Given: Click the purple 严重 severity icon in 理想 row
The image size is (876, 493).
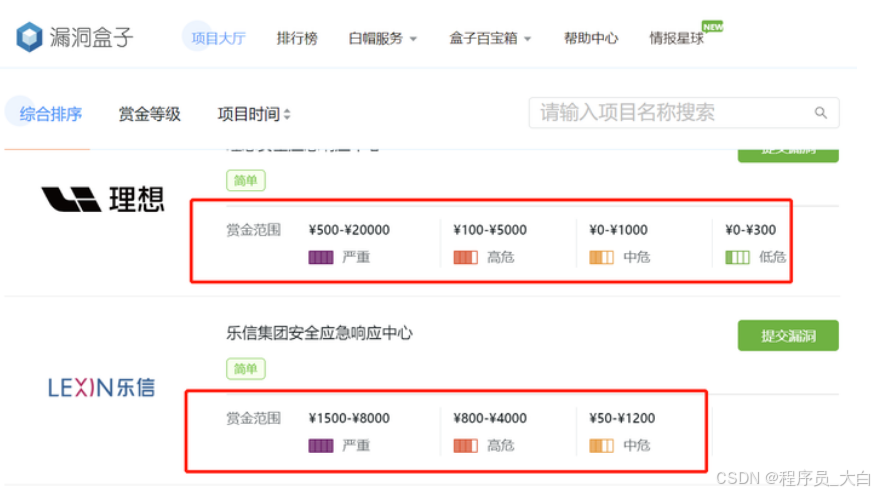Looking at the screenshot, I should coord(321,257).
